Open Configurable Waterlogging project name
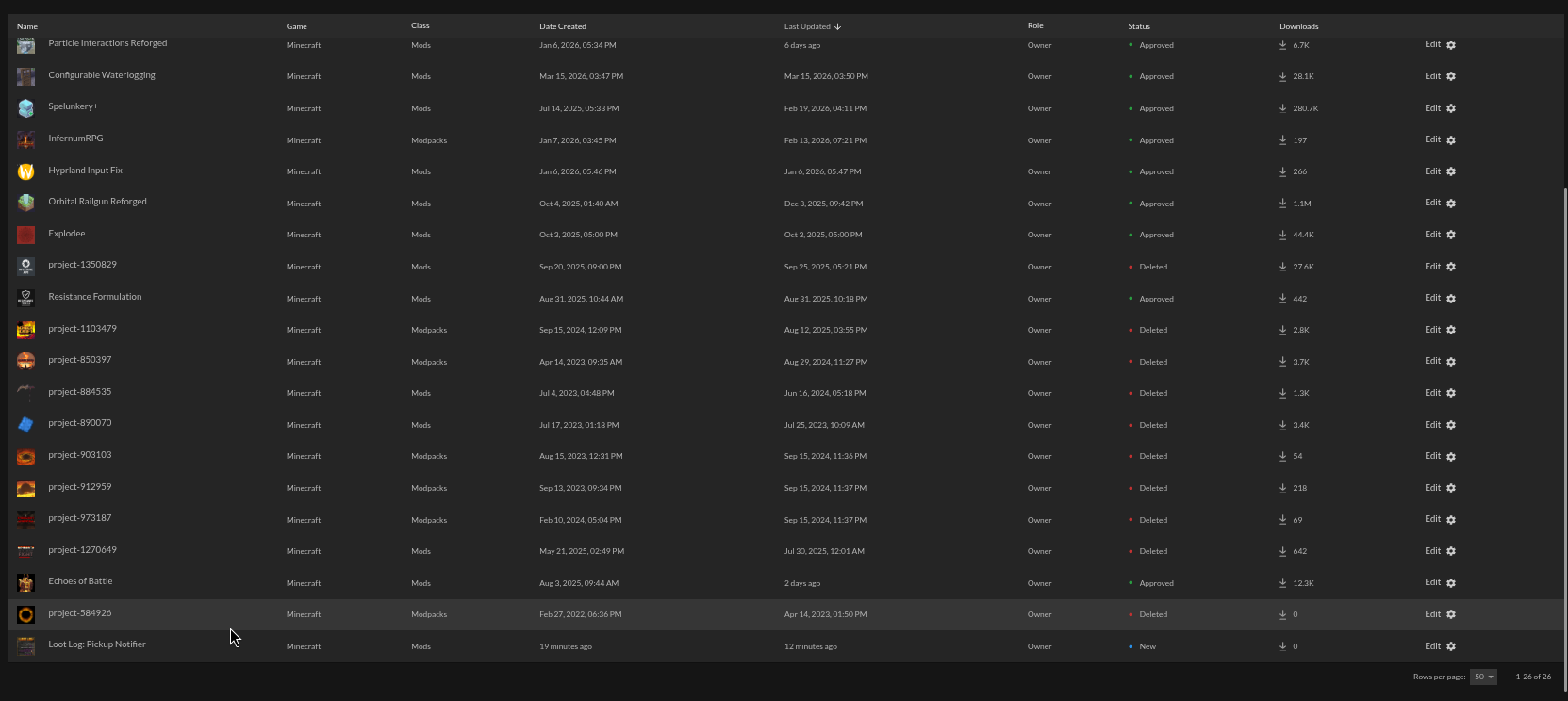Screen dimensions: 1568x701 102,75
